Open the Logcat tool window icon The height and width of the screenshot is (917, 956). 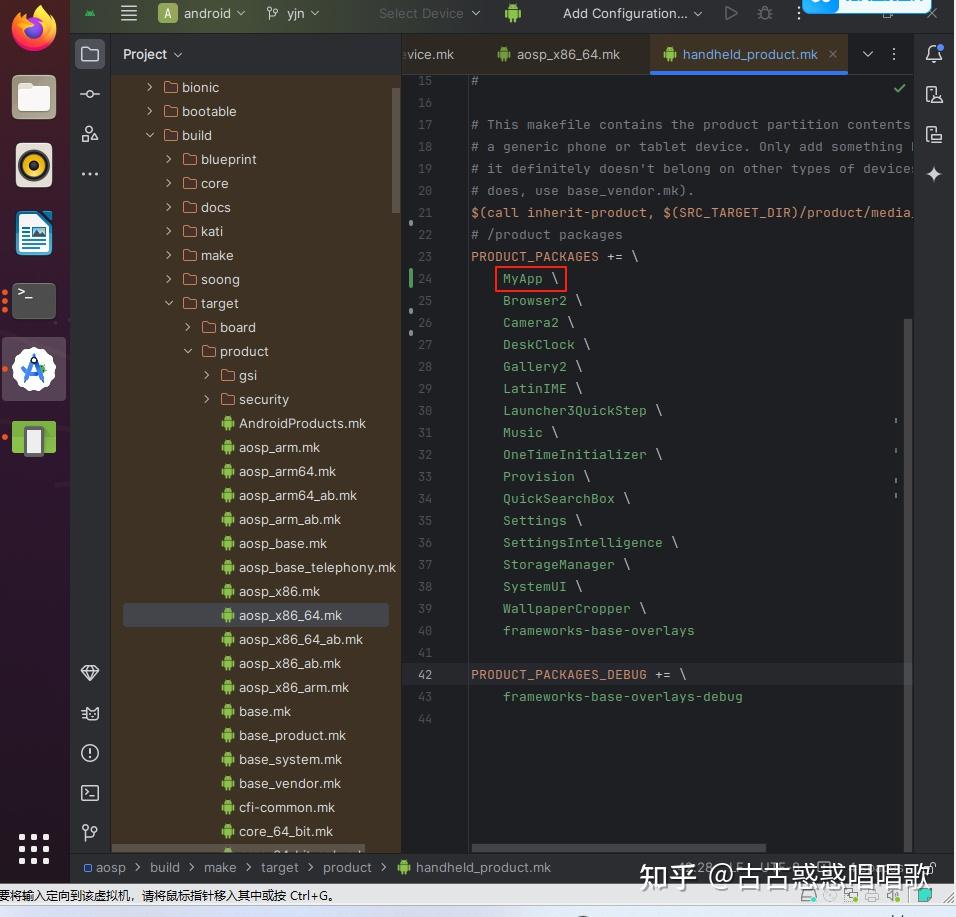90,713
